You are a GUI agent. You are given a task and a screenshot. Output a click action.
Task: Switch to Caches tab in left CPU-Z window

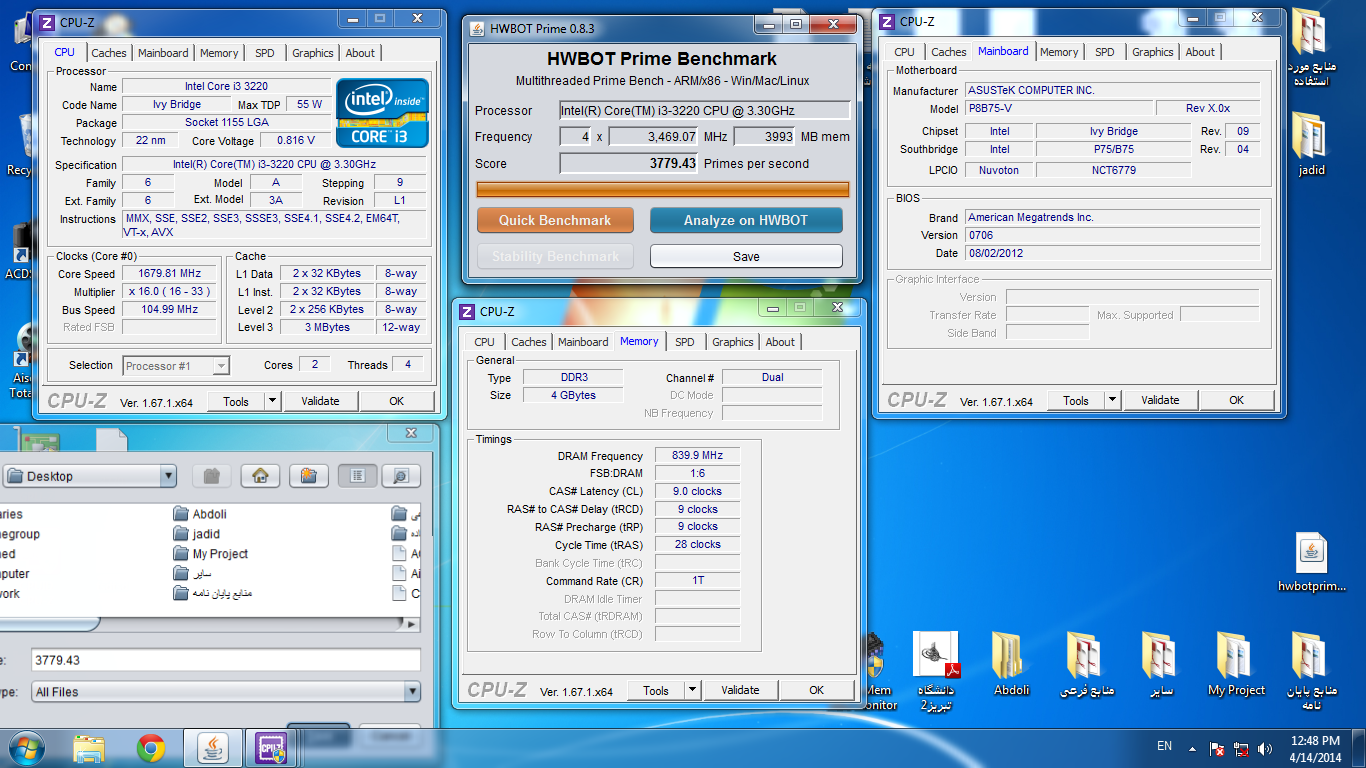109,53
